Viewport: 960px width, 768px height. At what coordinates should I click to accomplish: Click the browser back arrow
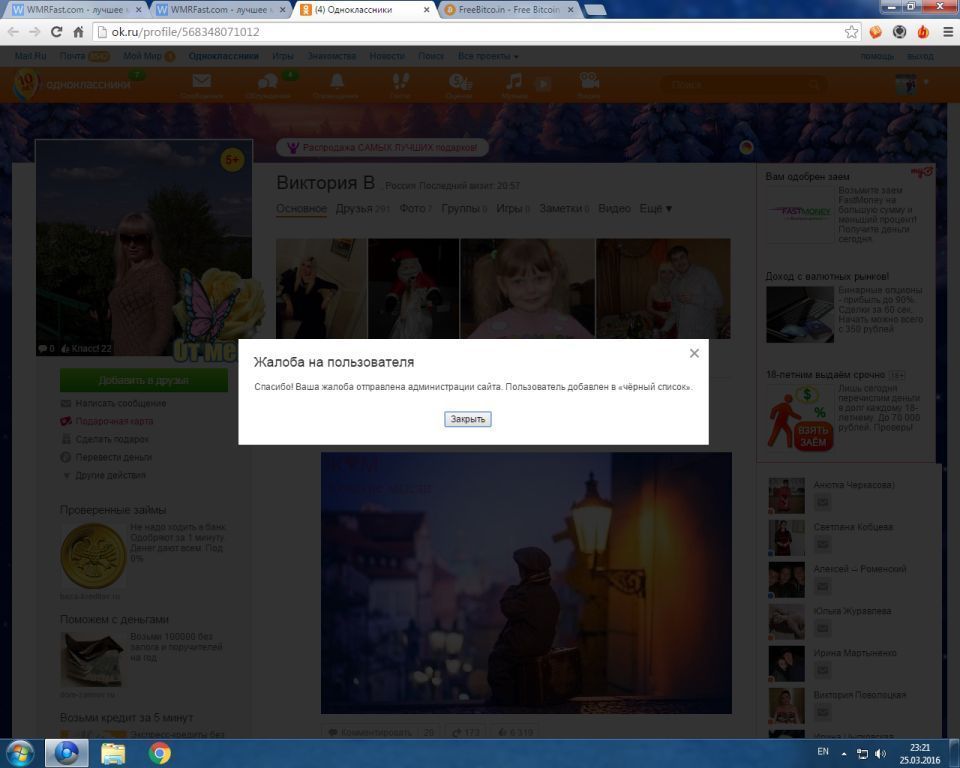click(x=13, y=32)
